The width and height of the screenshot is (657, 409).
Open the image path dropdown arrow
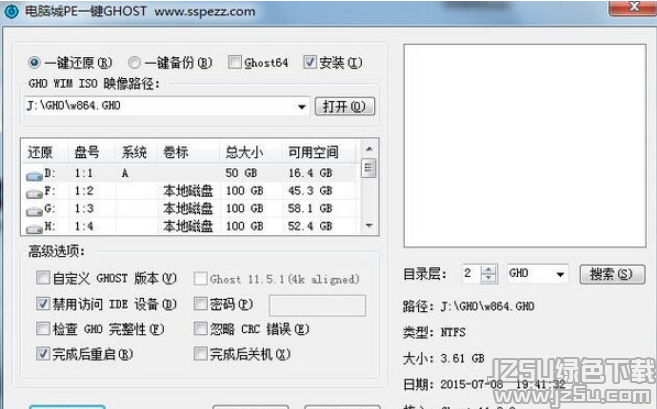(x=302, y=106)
